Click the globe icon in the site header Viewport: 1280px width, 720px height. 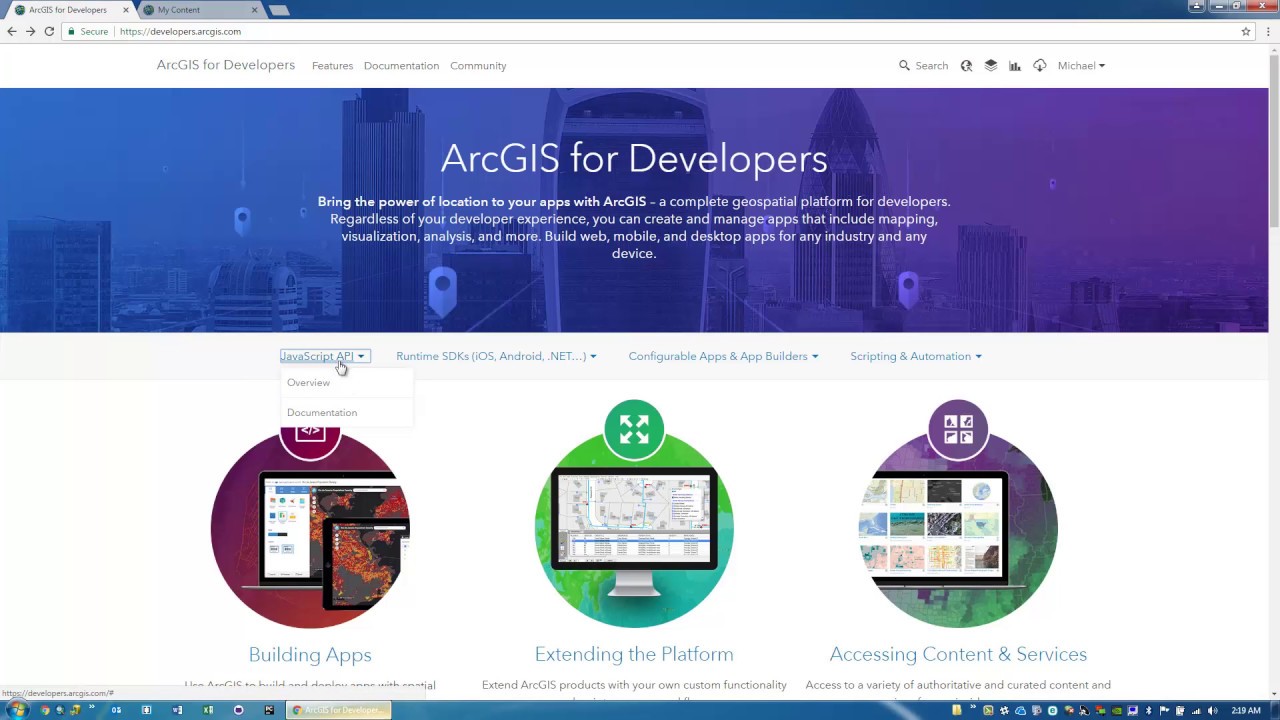[x=966, y=65]
